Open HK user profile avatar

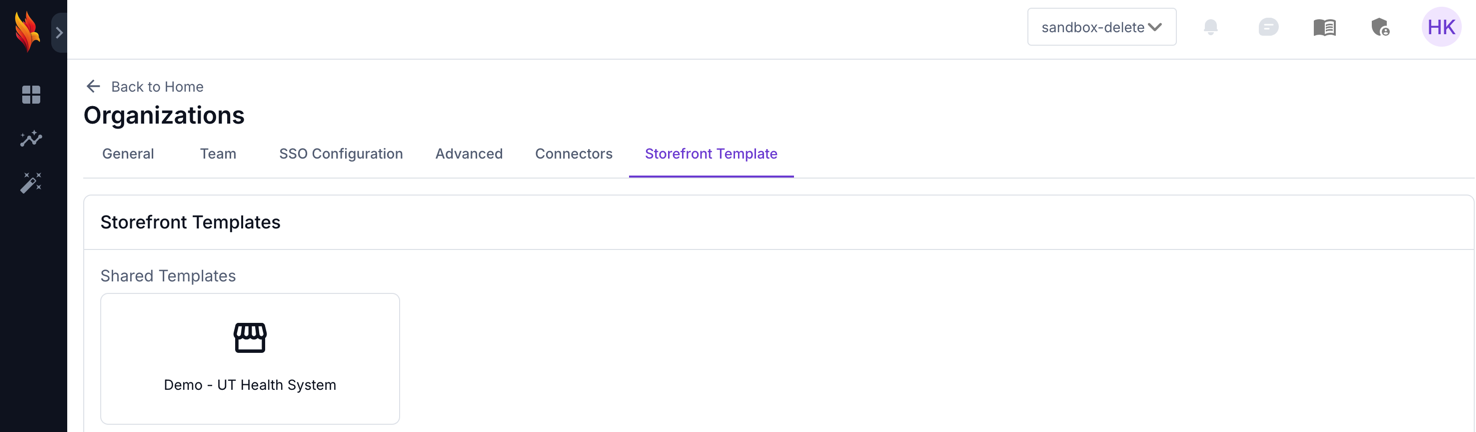(1441, 27)
